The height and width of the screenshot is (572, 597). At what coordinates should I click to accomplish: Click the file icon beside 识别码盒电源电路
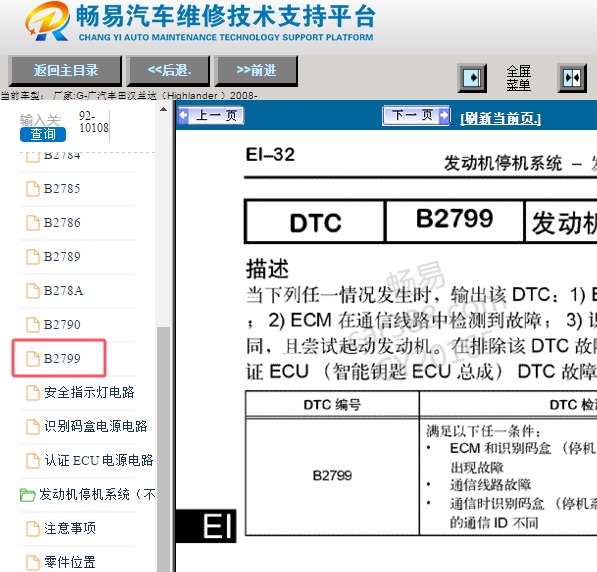click(x=33, y=427)
